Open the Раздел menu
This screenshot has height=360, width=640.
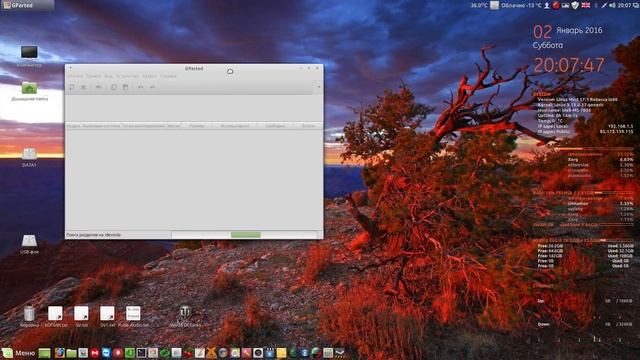149,76
